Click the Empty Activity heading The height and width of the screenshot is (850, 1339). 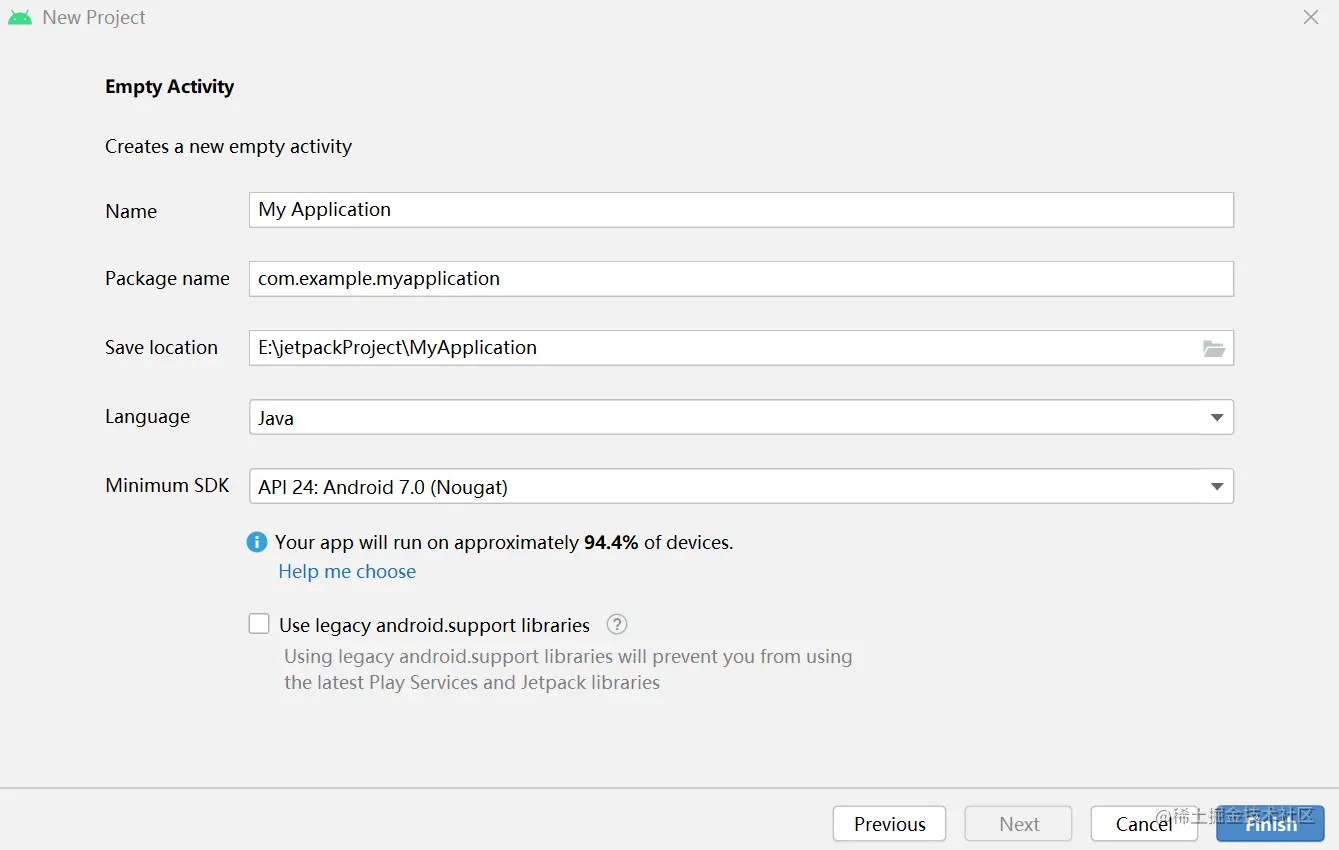169,87
